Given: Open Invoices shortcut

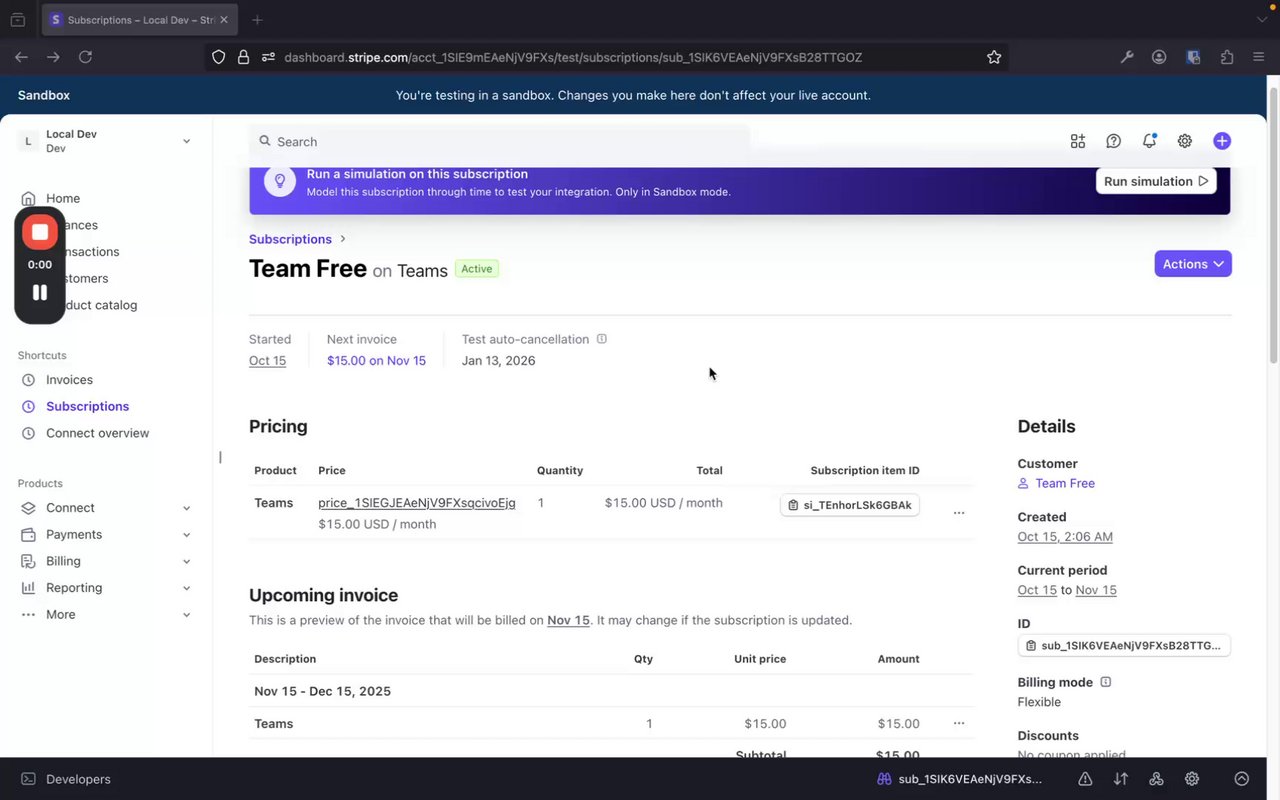Looking at the screenshot, I should [69, 380].
